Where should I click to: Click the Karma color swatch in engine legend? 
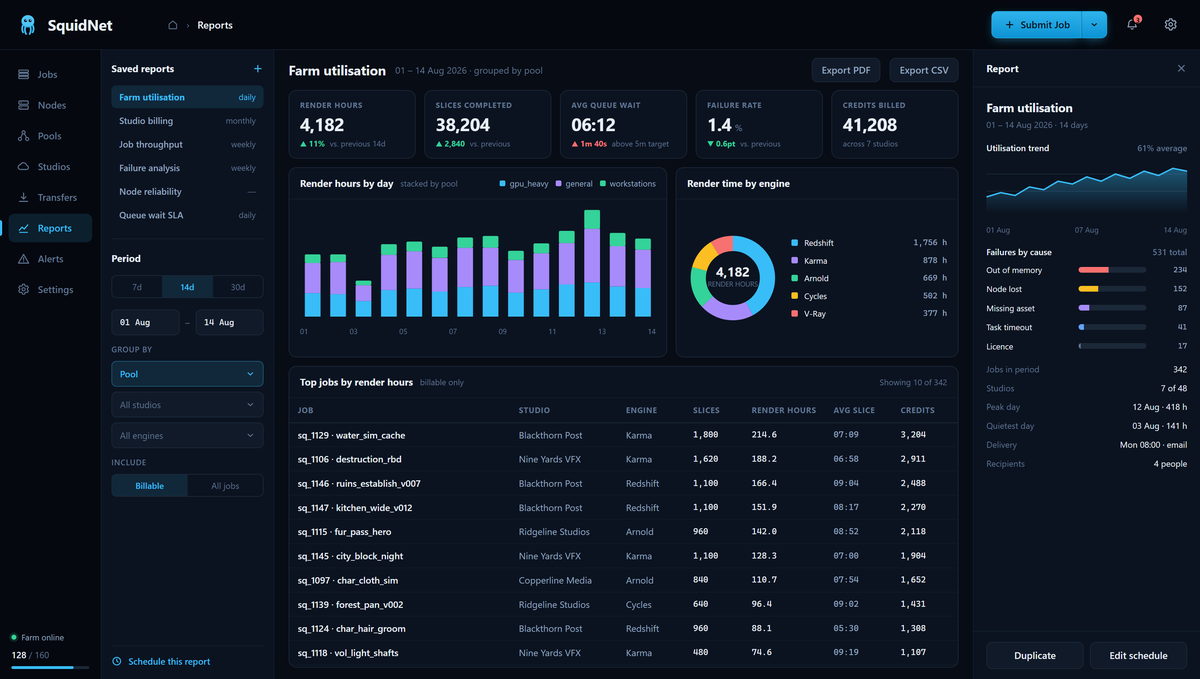[x=795, y=261]
